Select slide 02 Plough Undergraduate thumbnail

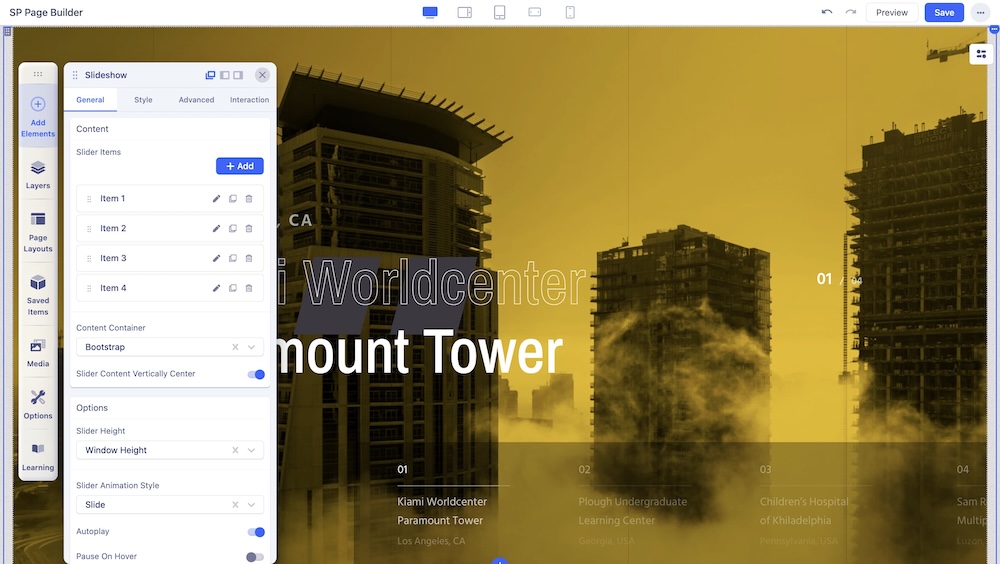click(633, 507)
